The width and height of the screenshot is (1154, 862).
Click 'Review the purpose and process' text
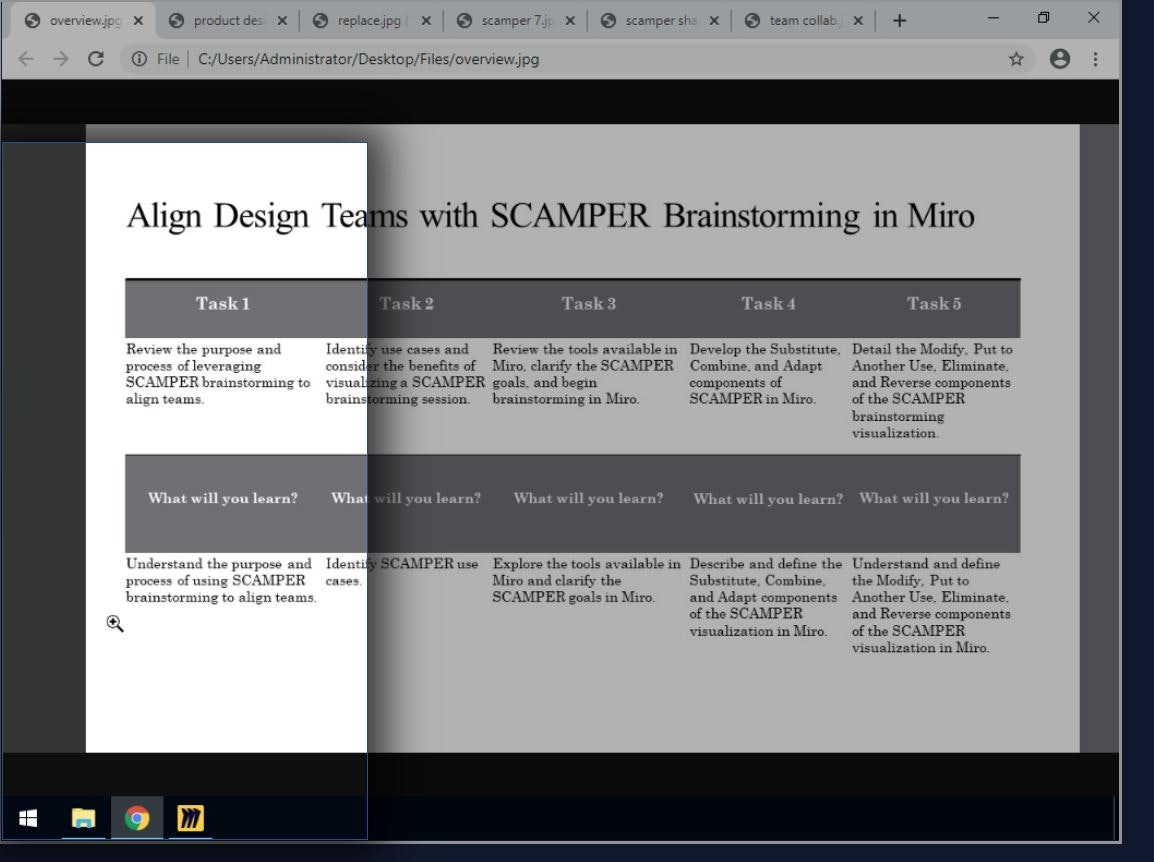click(218, 374)
